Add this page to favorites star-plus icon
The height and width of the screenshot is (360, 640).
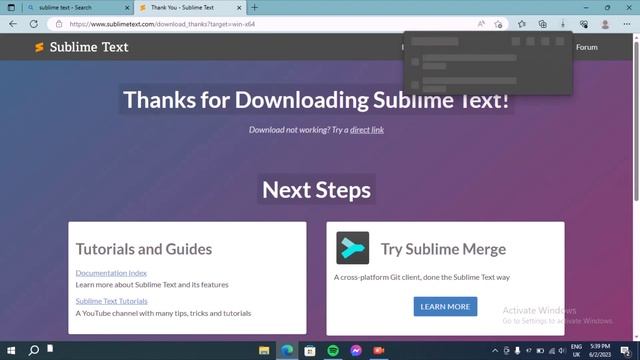[498, 24]
